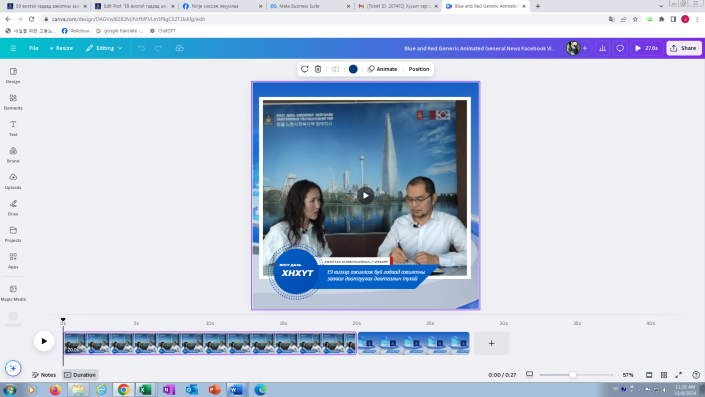Open the Animate options
This screenshot has width=705, height=397.
[382, 69]
